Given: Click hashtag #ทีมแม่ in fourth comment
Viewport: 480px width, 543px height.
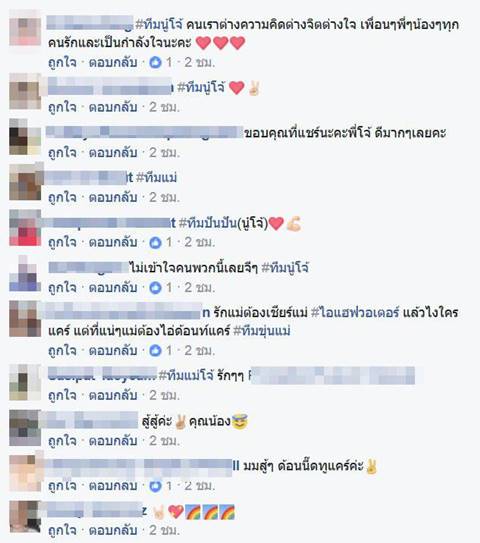Looking at the screenshot, I should coord(157,178).
